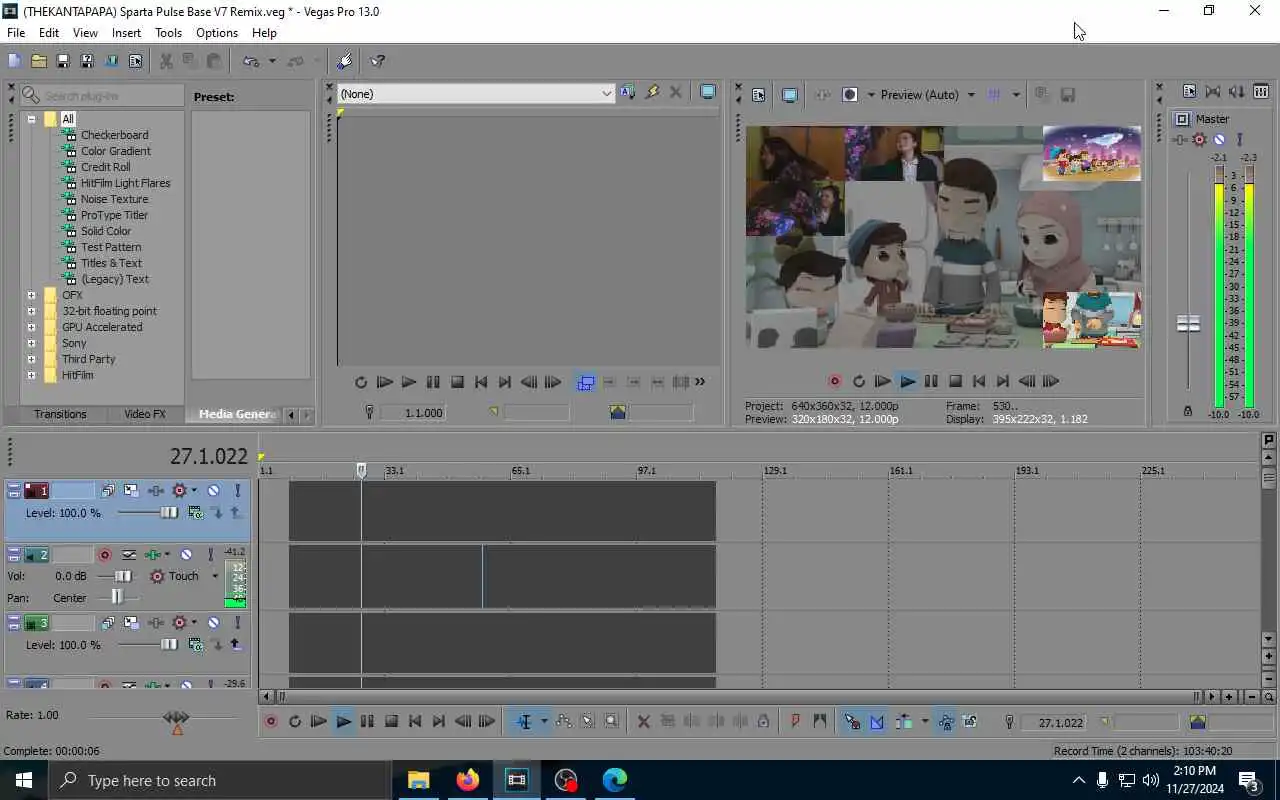
Task: Open the Touch automation mode dropdown on track 2
Action: click(x=214, y=576)
